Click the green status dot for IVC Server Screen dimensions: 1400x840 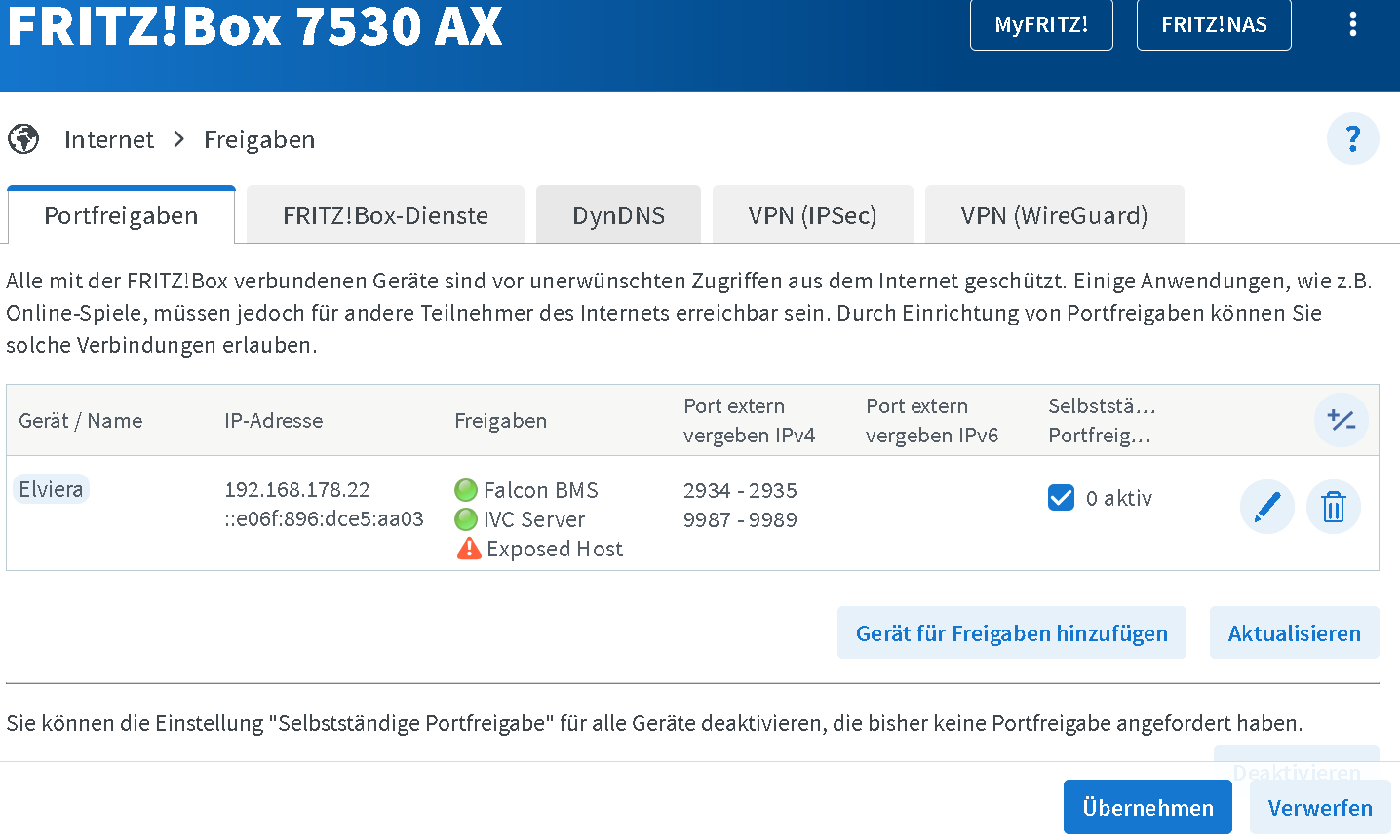(466, 519)
